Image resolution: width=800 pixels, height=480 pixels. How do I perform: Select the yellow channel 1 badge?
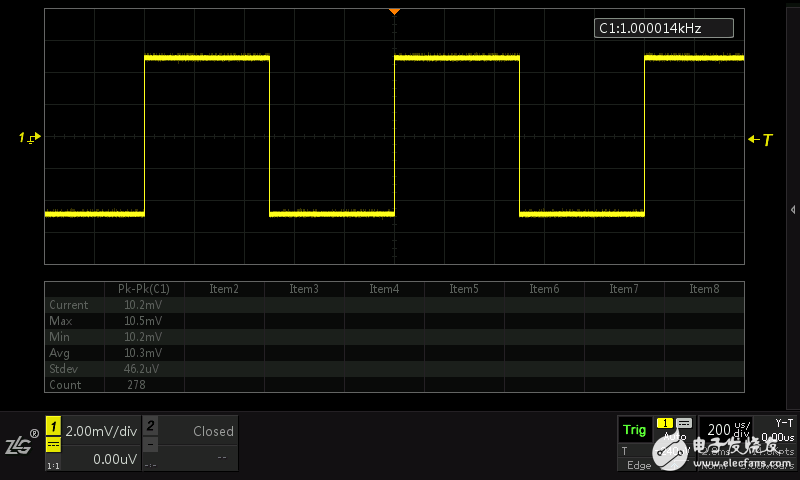coord(54,426)
